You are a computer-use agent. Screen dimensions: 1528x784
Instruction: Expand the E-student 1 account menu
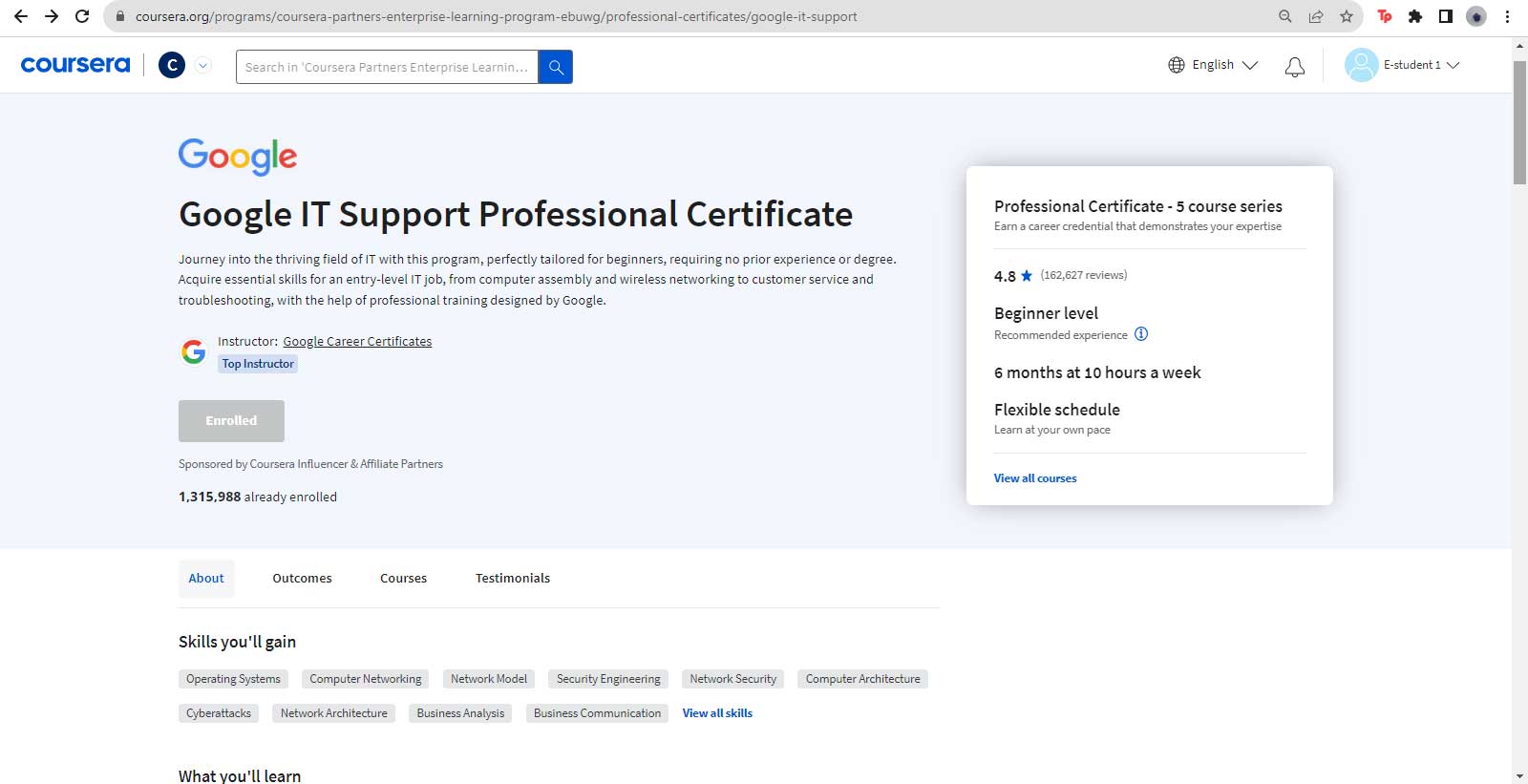pyautogui.click(x=1453, y=65)
